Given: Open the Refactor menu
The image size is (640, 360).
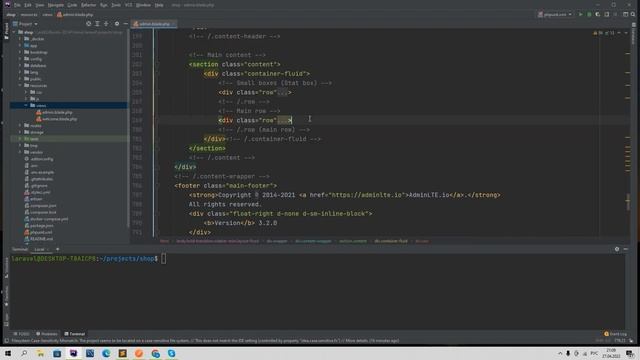Looking at the screenshot, I should 89,5.
